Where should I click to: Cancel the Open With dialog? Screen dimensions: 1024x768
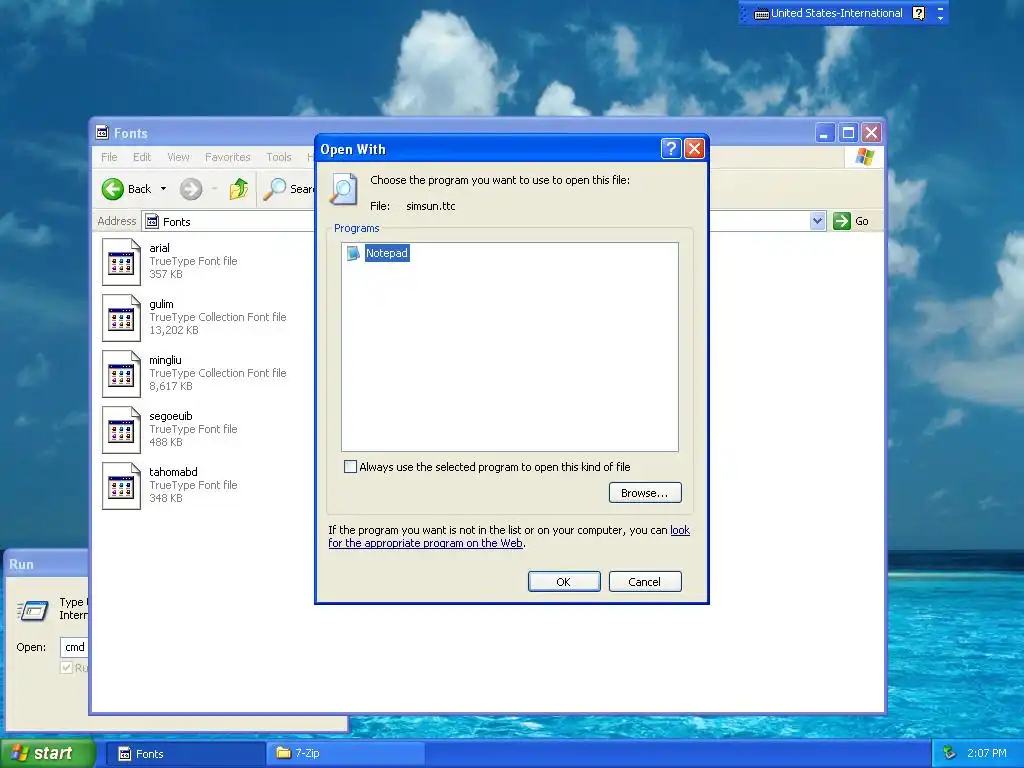[645, 582]
